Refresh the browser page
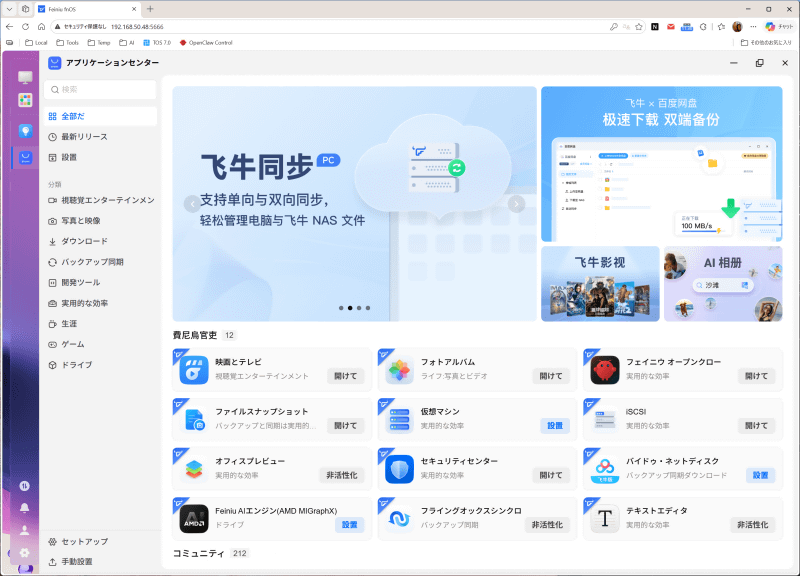The image size is (800, 576). click(26, 27)
